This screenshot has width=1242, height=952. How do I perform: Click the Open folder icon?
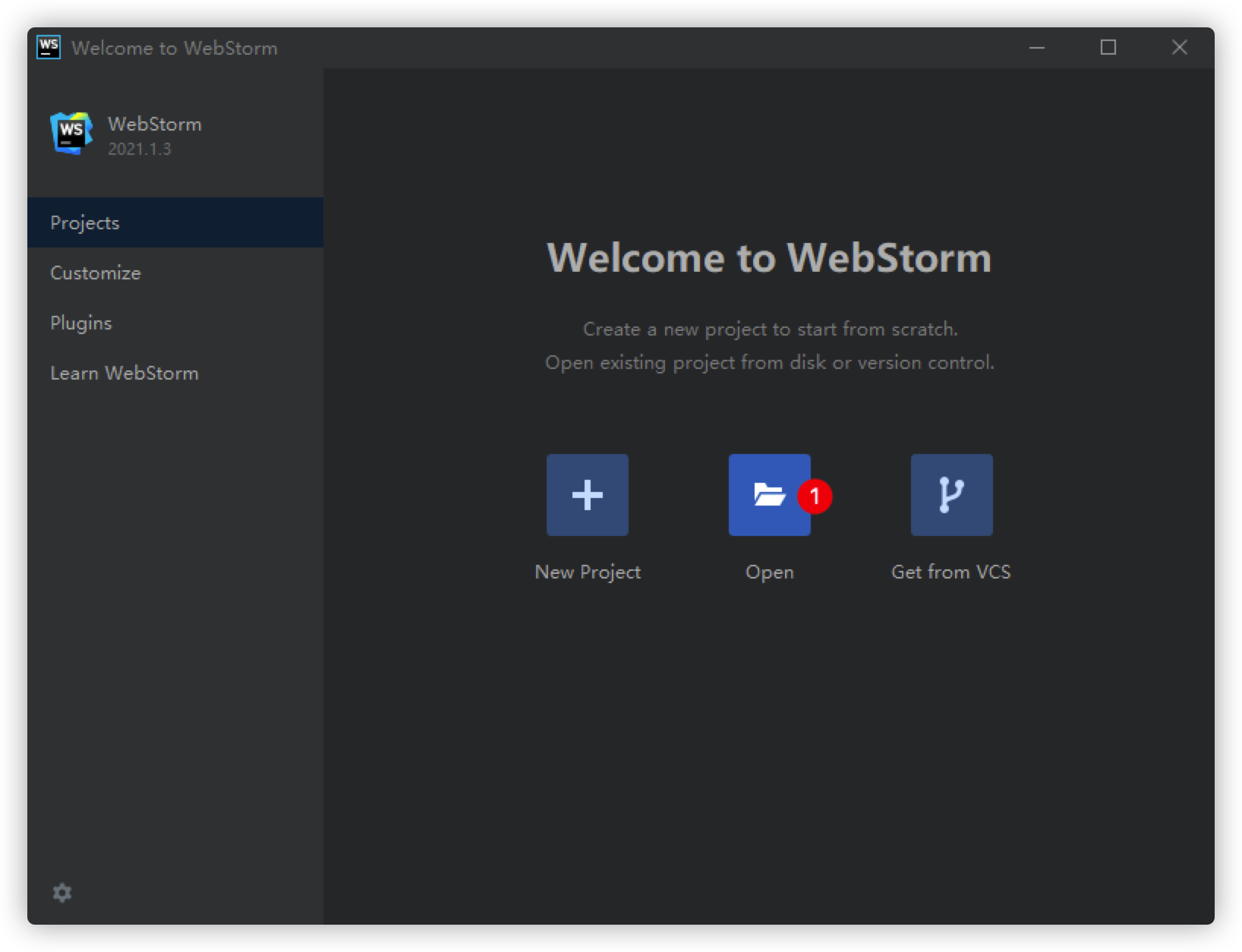[x=769, y=495]
